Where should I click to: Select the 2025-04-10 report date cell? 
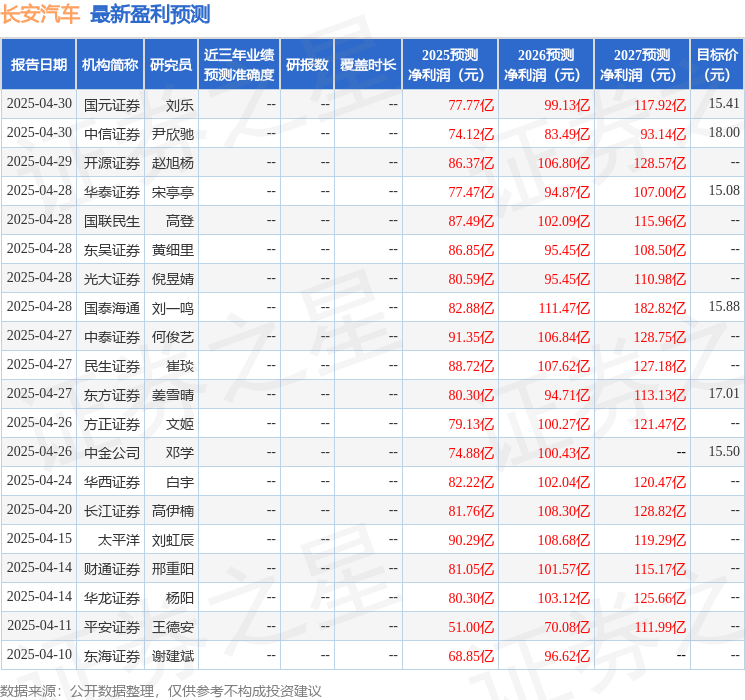tap(39, 655)
